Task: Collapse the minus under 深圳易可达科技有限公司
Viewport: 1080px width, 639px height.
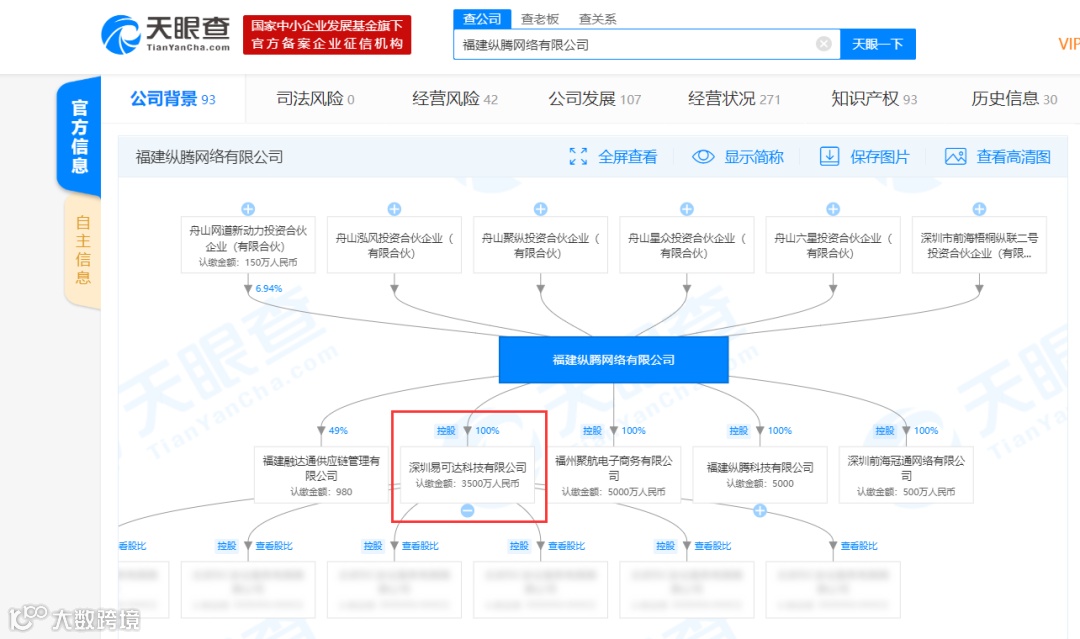Action: [468, 511]
